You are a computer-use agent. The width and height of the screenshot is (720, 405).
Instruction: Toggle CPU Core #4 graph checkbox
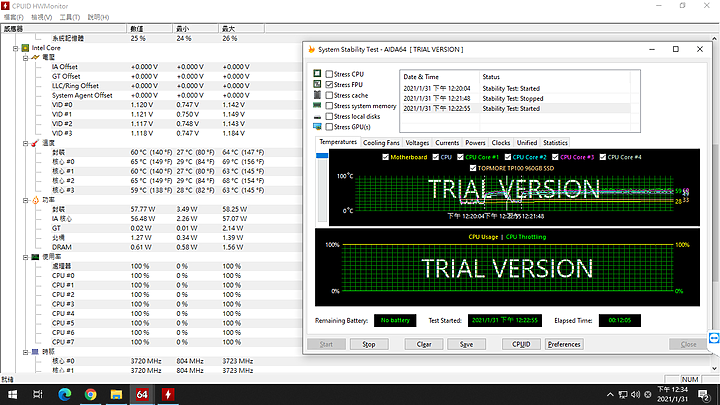click(602, 157)
